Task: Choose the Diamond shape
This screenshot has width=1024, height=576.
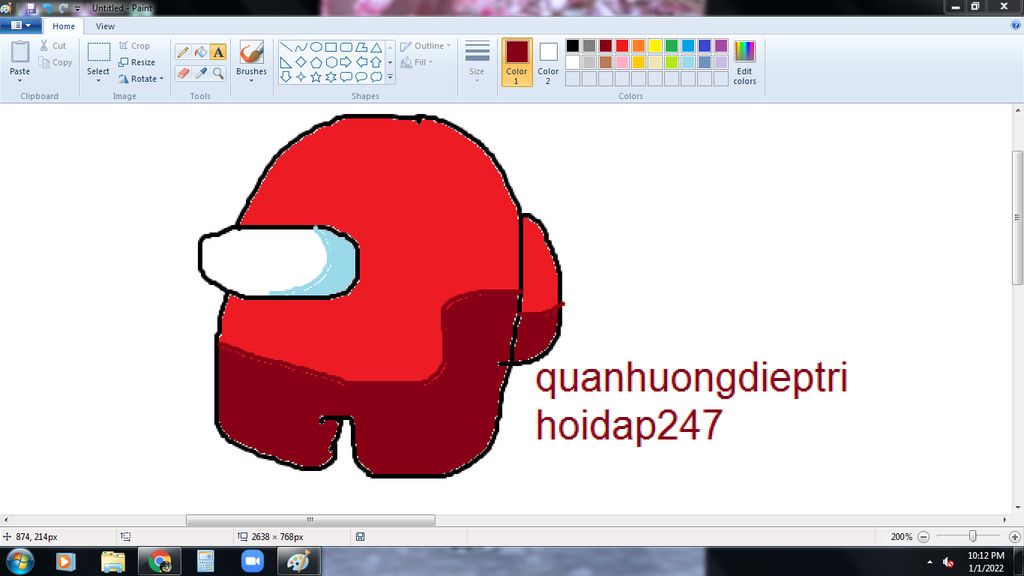Action: point(300,62)
